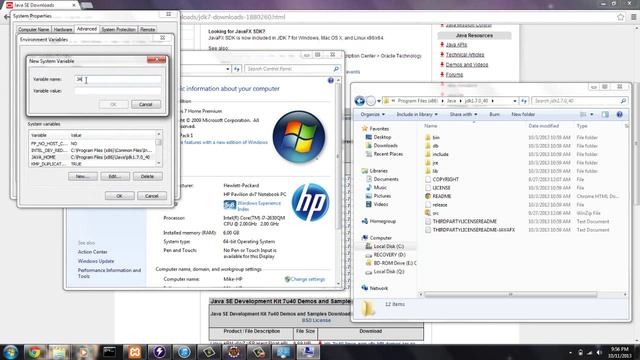Viewport: 640px width, 360px height.
Task: Open the purple lightning bolt taskbar icon
Action: pyautogui.click(x=159, y=352)
